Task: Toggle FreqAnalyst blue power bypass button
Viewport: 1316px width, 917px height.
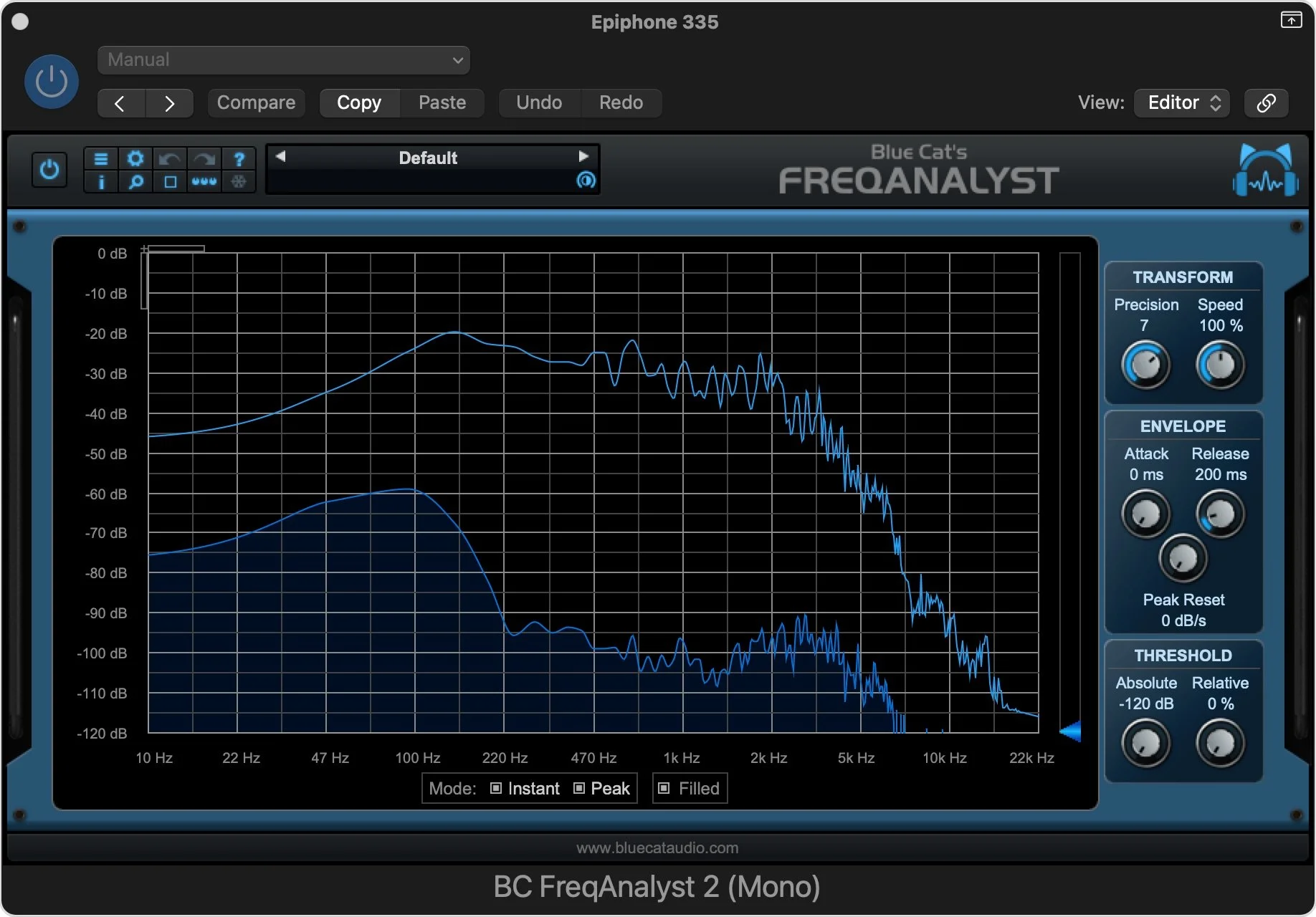Action: coord(49,170)
